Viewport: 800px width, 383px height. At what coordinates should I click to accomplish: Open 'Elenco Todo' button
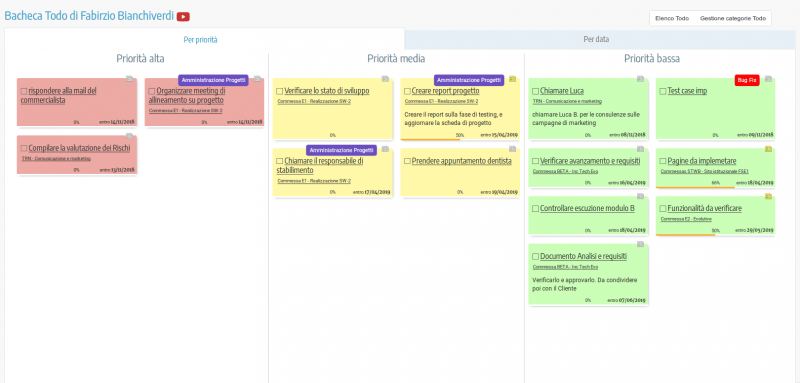671,18
